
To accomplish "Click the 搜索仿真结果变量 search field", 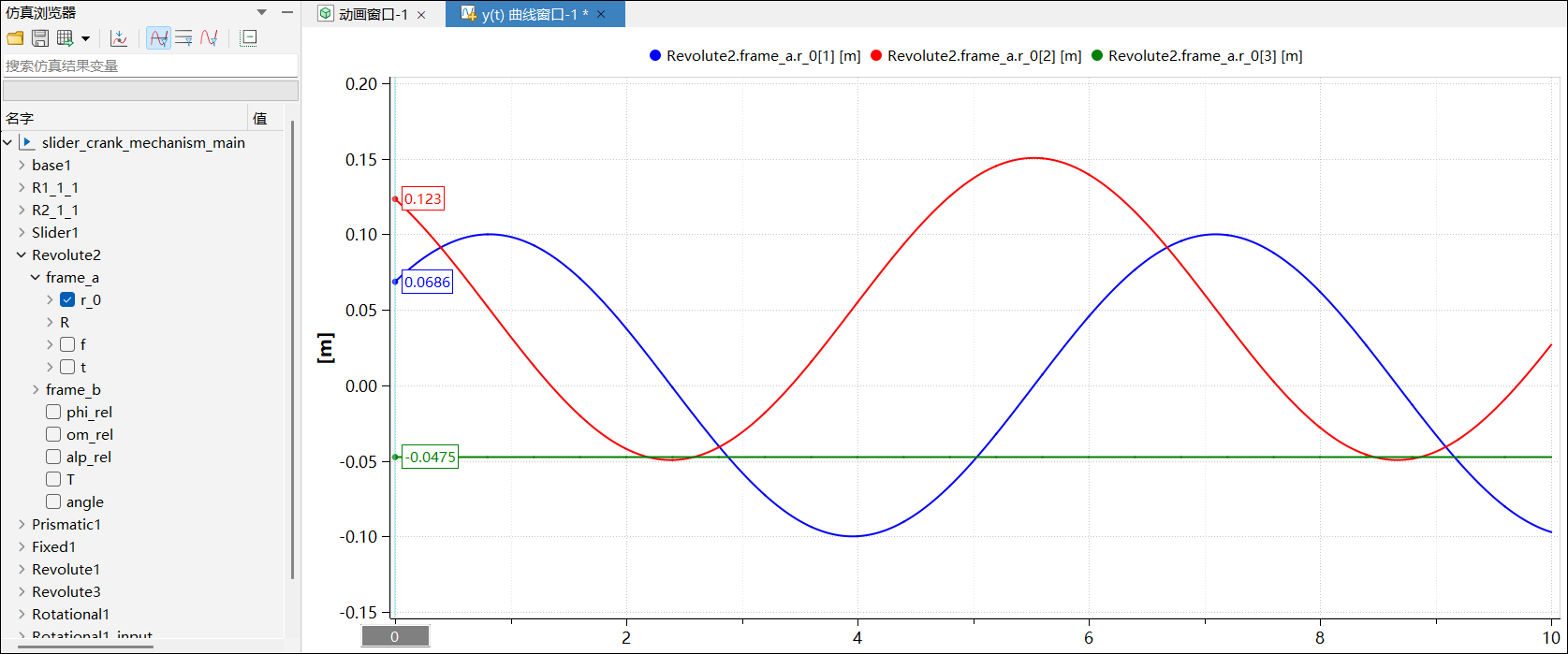I will pos(150,66).
